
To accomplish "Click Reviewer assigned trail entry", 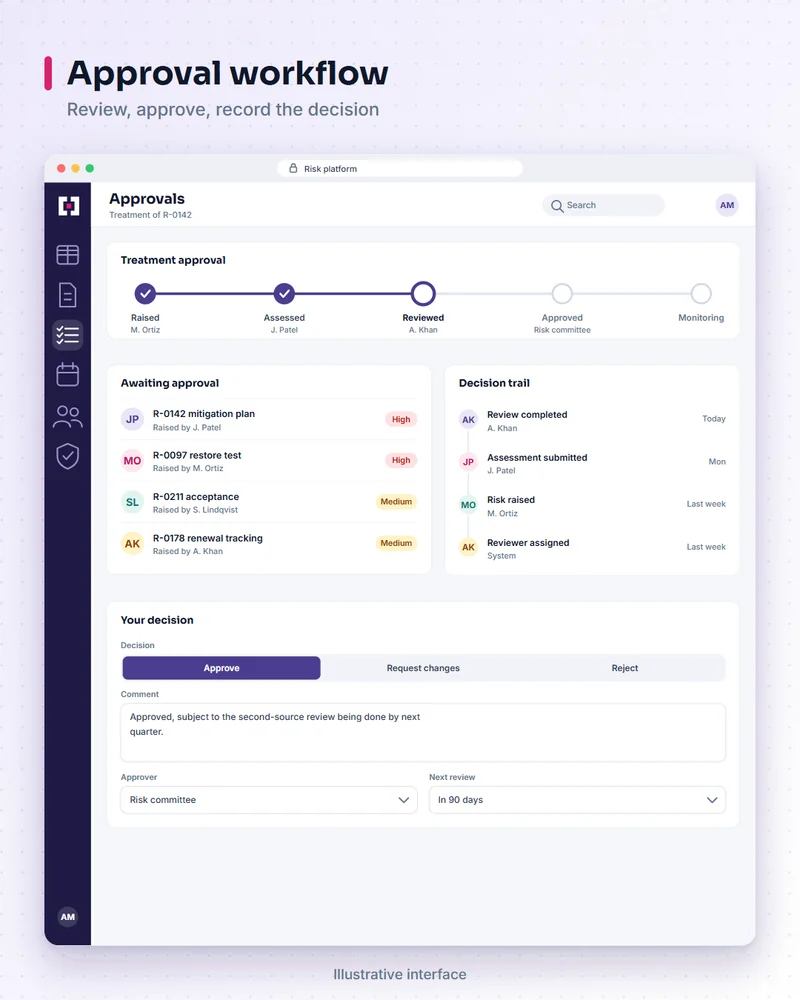I will pos(592,548).
